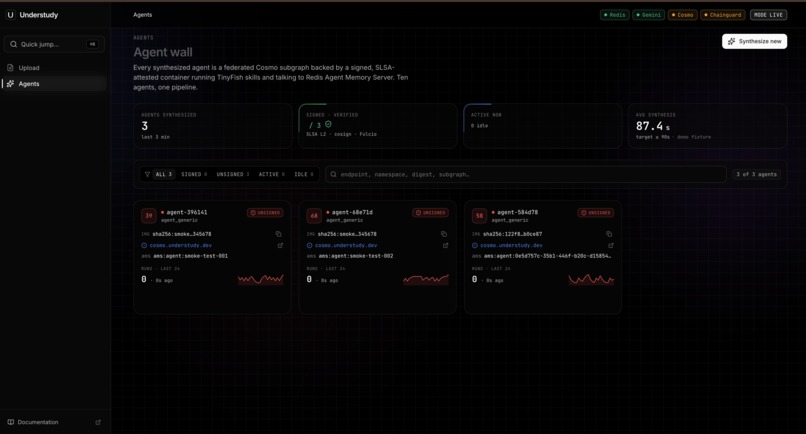This screenshot has width=806, height=434.
Task: Click external-link icon on agent-68e71d card
Action: tap(446, 245)
